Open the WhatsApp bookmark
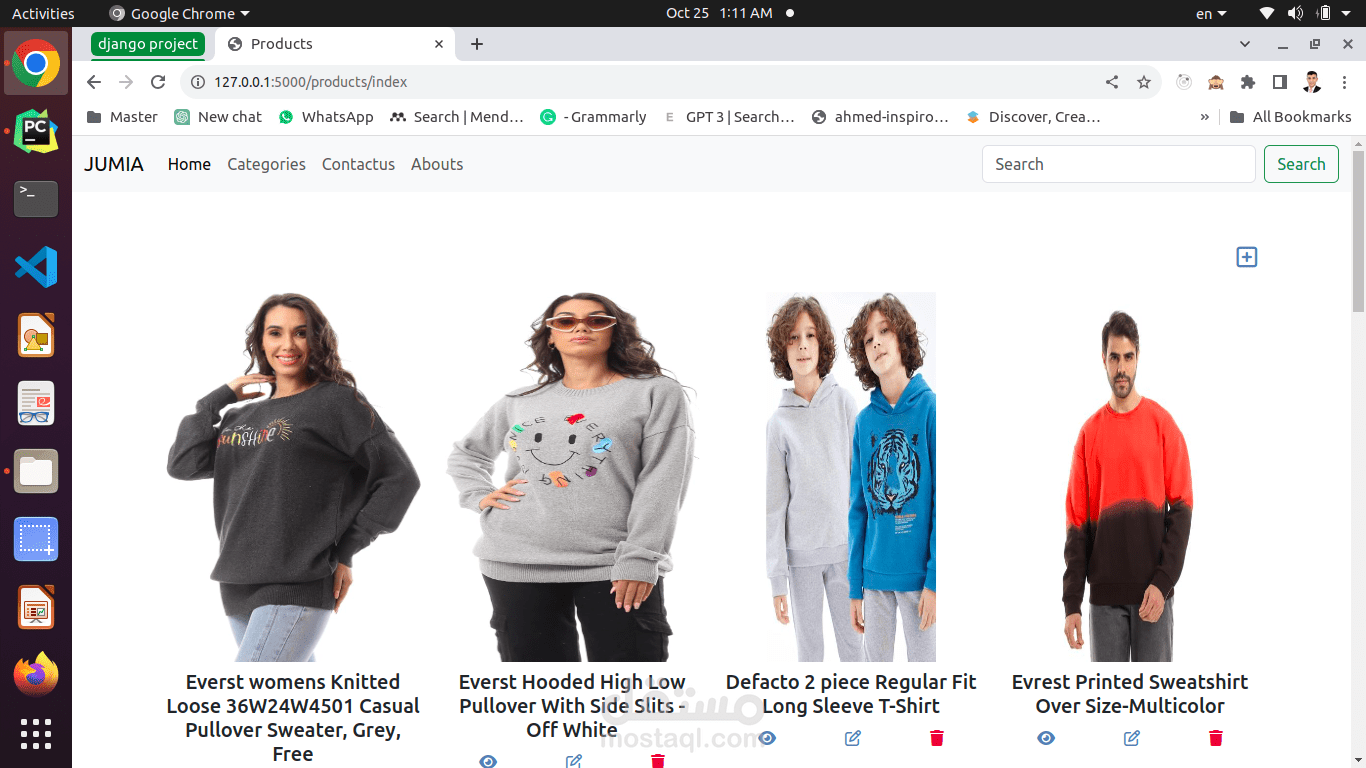The width and height of the screenshot is (1366, 768). click(x=326, y=117)
